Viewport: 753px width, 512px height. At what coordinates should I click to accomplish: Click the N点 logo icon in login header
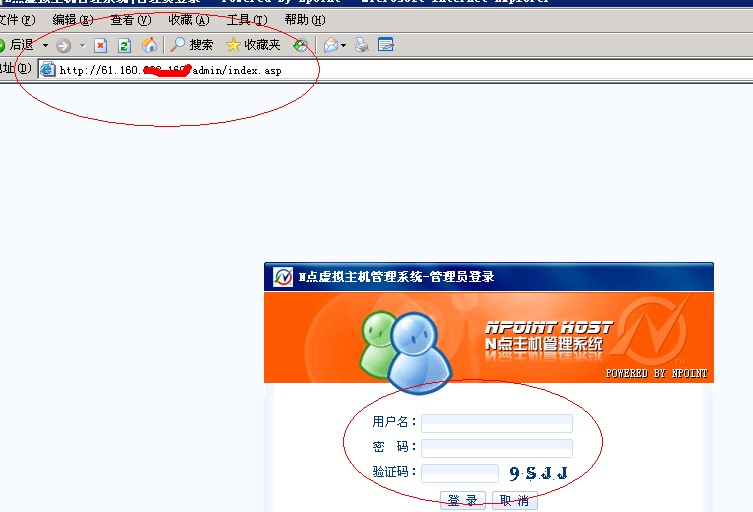point(283,277)
